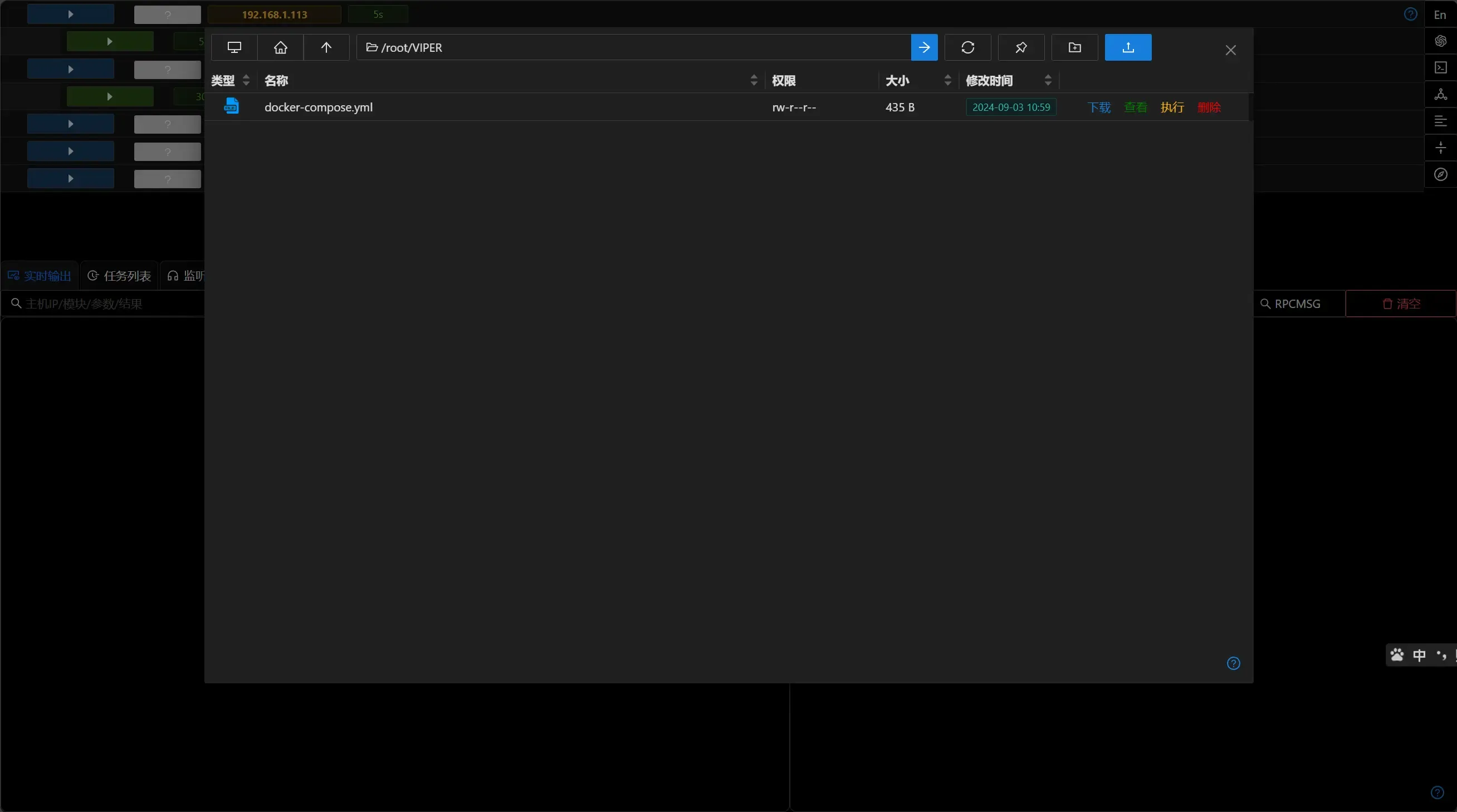1457x812 pixels.
Task: Click the paw icon on the IME toolbar
Action: [1397, 655]
